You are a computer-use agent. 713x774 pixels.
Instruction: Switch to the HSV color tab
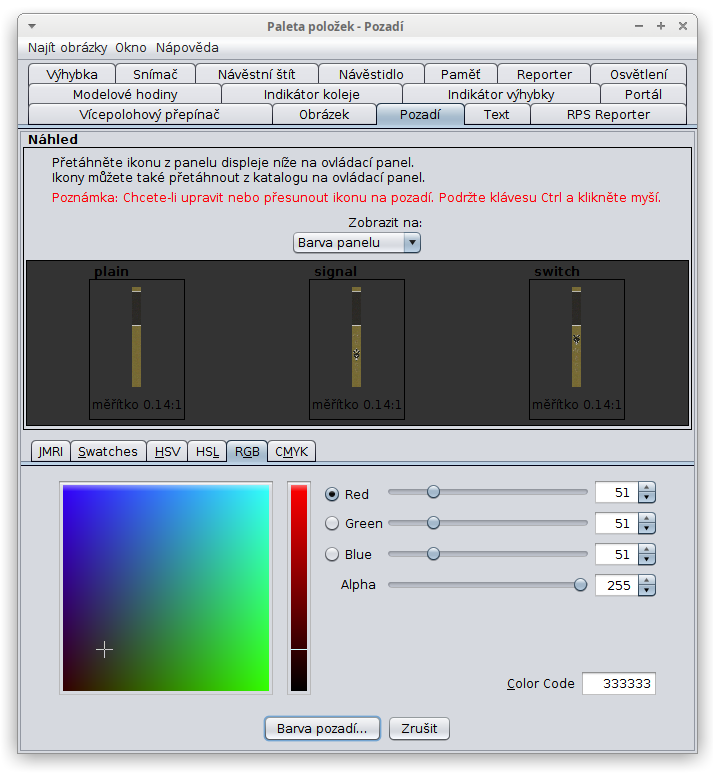coord(167,451)
